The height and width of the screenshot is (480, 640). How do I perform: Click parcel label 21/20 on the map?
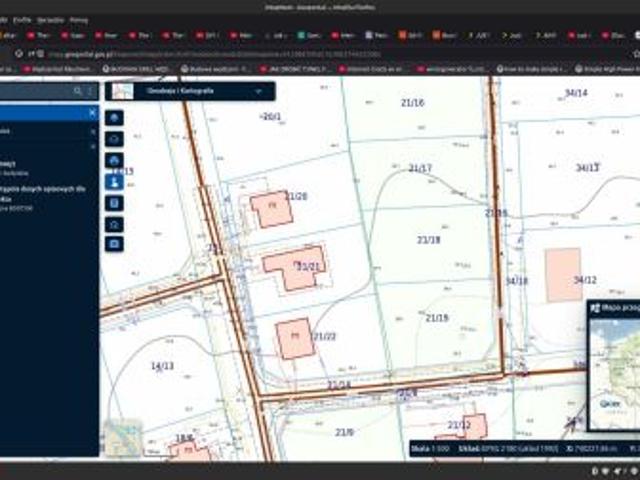(x=296, y=196)
